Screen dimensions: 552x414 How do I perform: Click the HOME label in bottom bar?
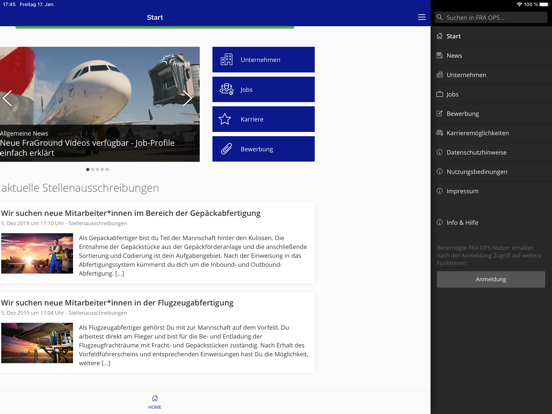155,407
